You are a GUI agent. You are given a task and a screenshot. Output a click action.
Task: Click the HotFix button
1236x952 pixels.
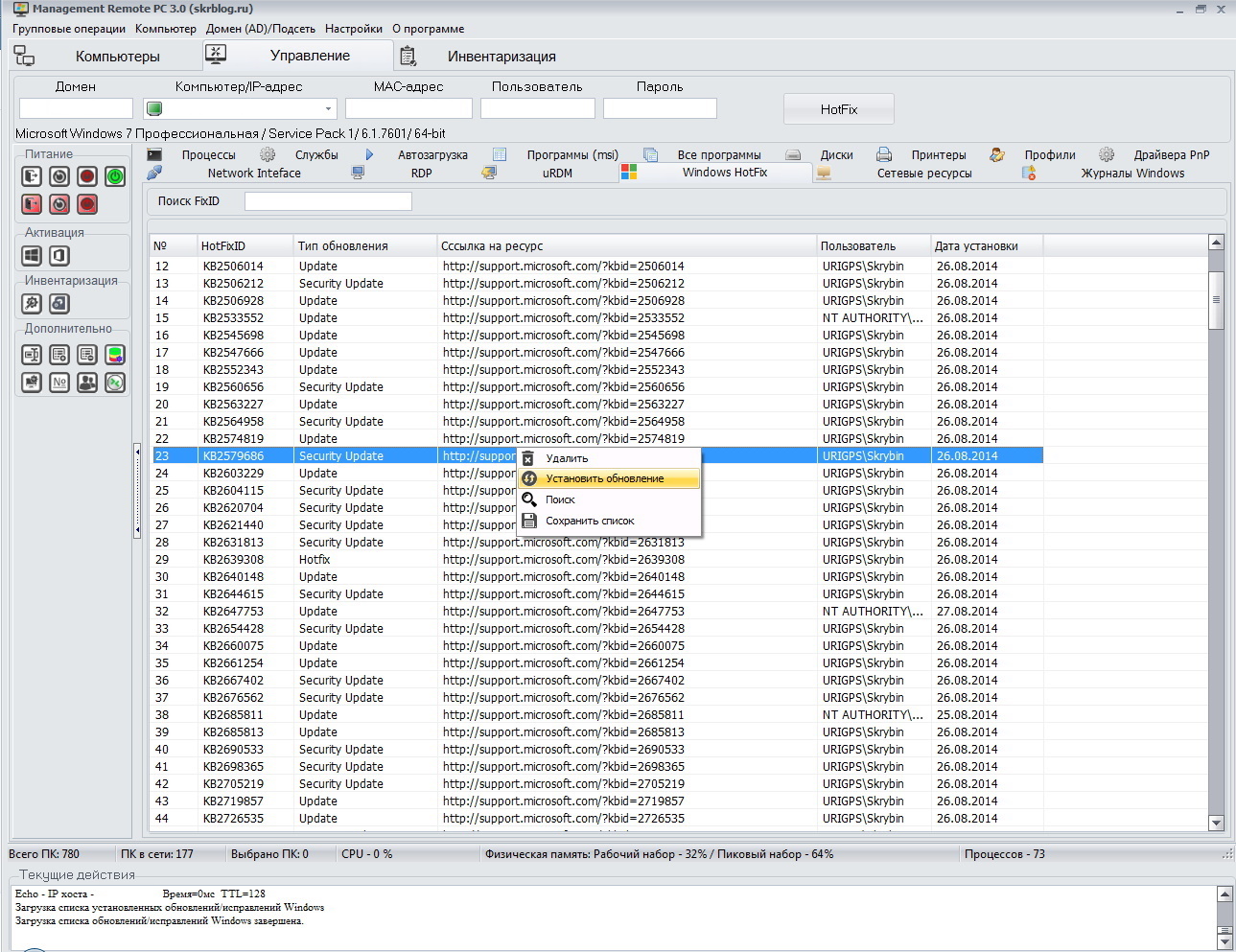tap(839, 109)
